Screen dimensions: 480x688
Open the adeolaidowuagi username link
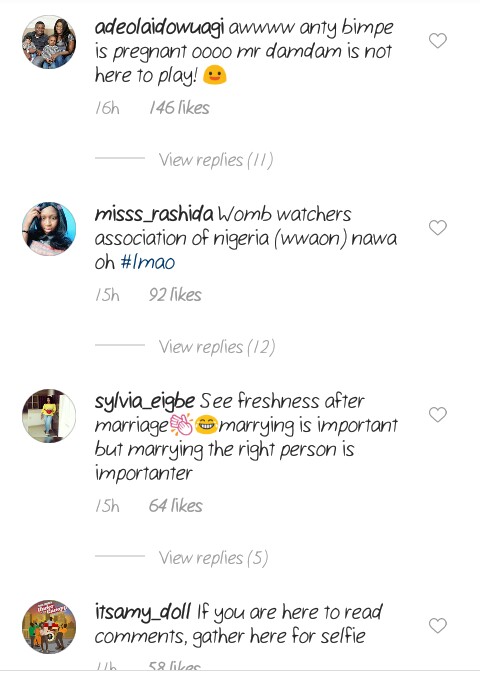coord(160,28)
